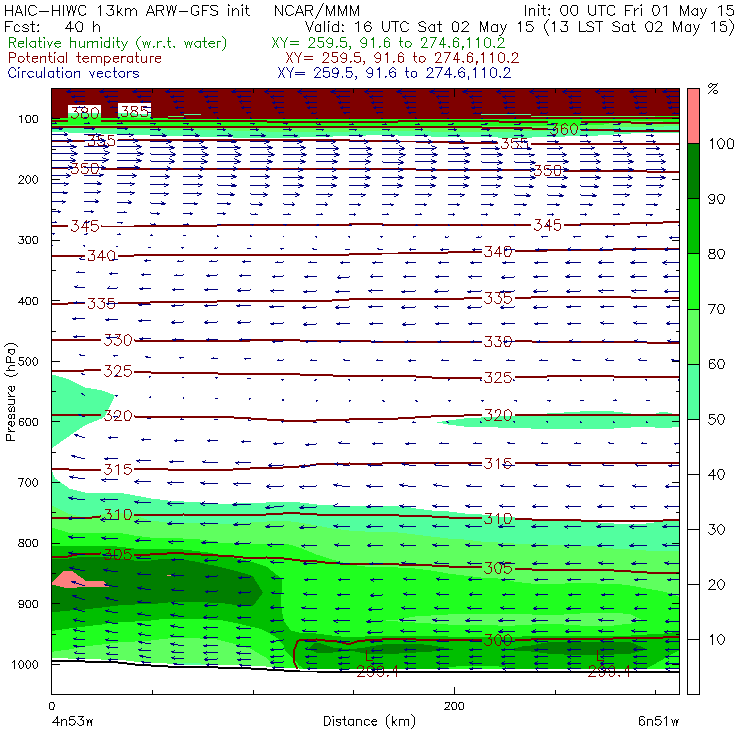The width and height of the screenshot is (740, 740).
Task: Select the blue XY coordinates line
Action: pyautogui.click(x=394, y=73)
